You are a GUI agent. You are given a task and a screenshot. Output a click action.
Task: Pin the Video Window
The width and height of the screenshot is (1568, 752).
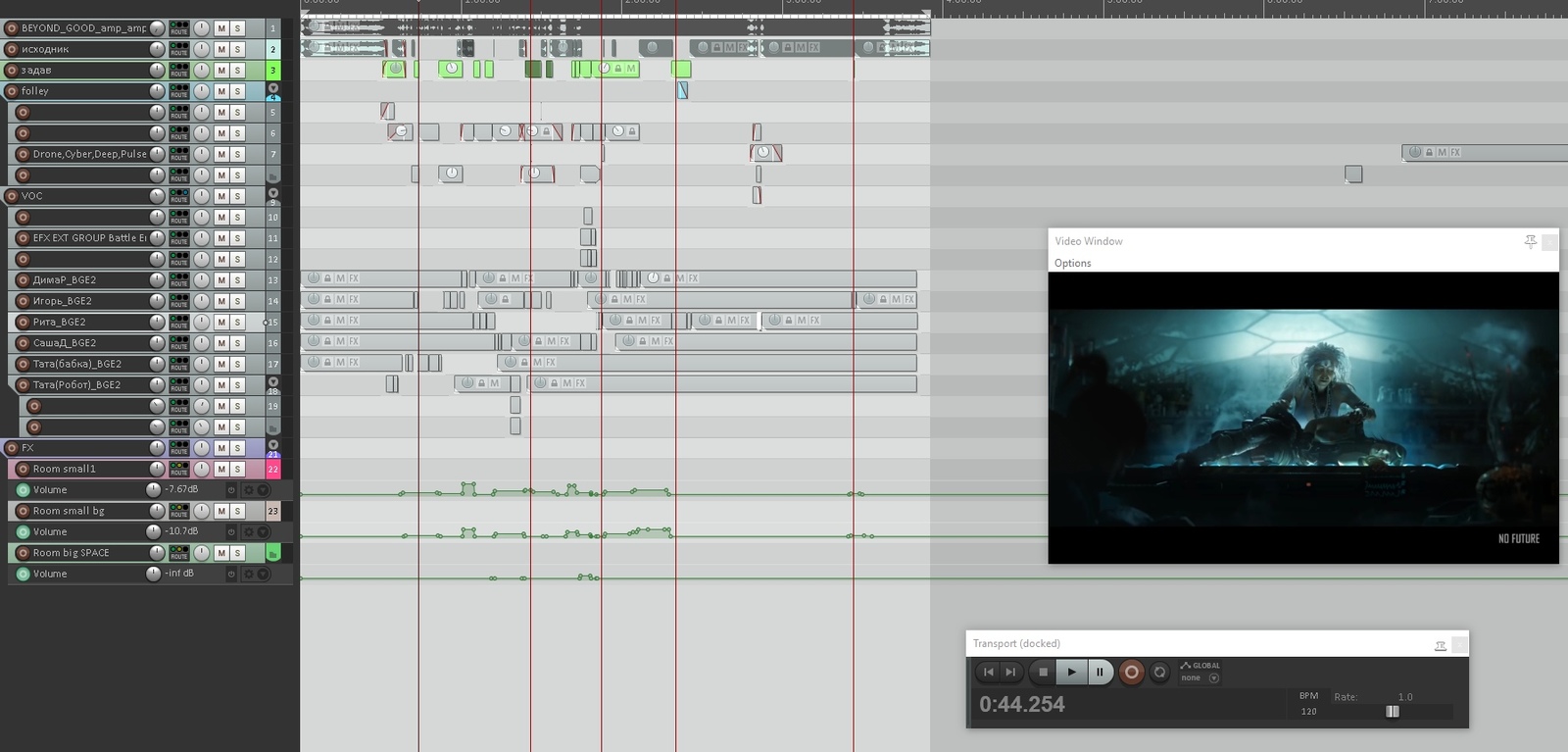(1530, 241)
